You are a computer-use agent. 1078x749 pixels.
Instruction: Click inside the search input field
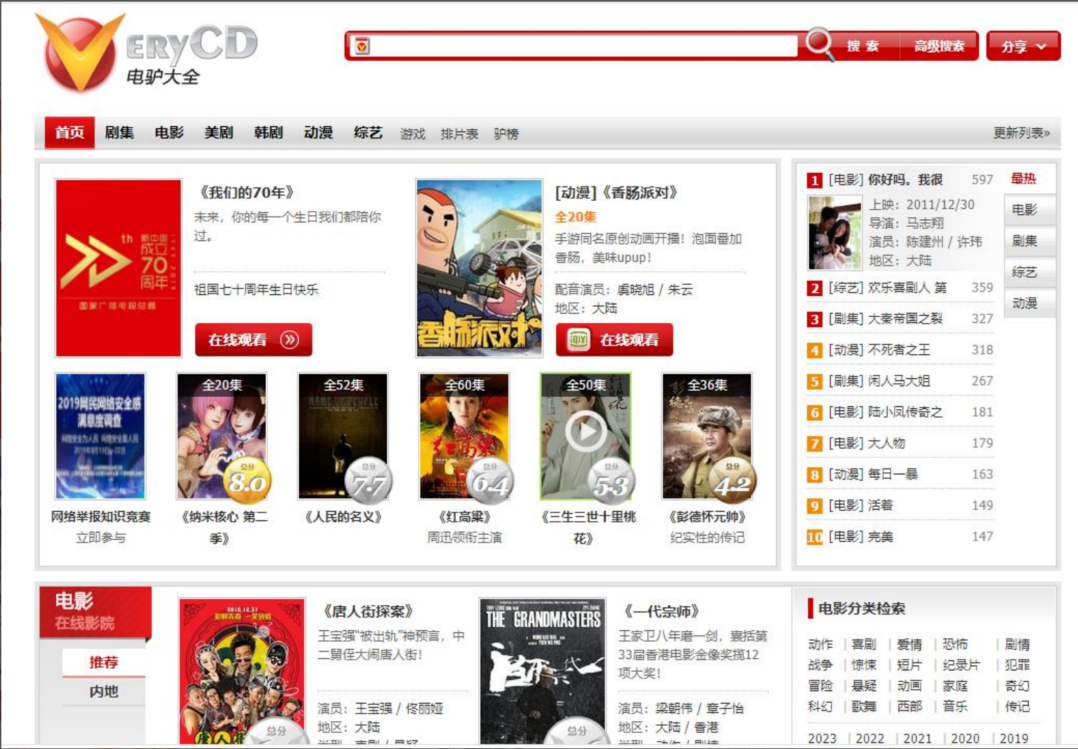pyautogui.click(x=580, y=46)
